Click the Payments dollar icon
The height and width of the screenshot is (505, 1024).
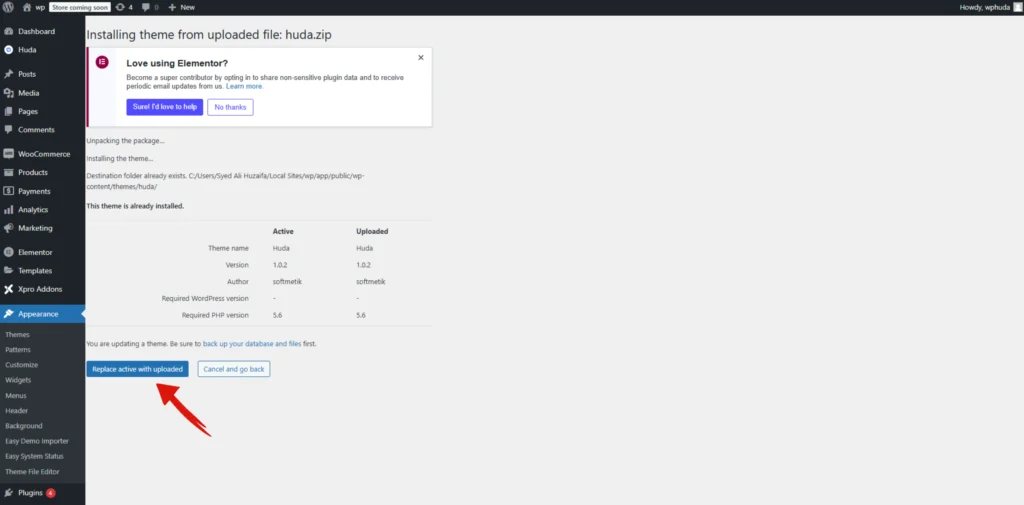8,191
